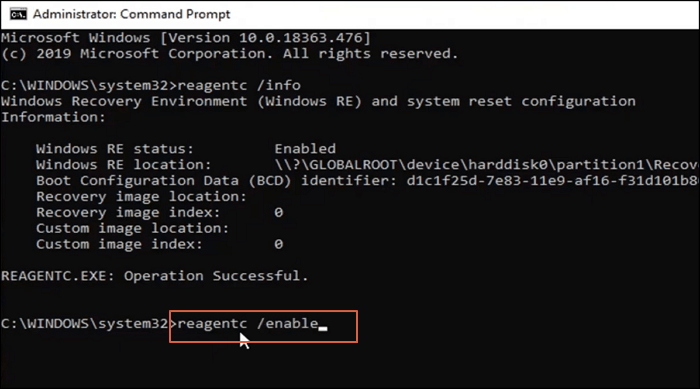
Task: Click the Windows RE location path
Action: (x=487, y=165)
